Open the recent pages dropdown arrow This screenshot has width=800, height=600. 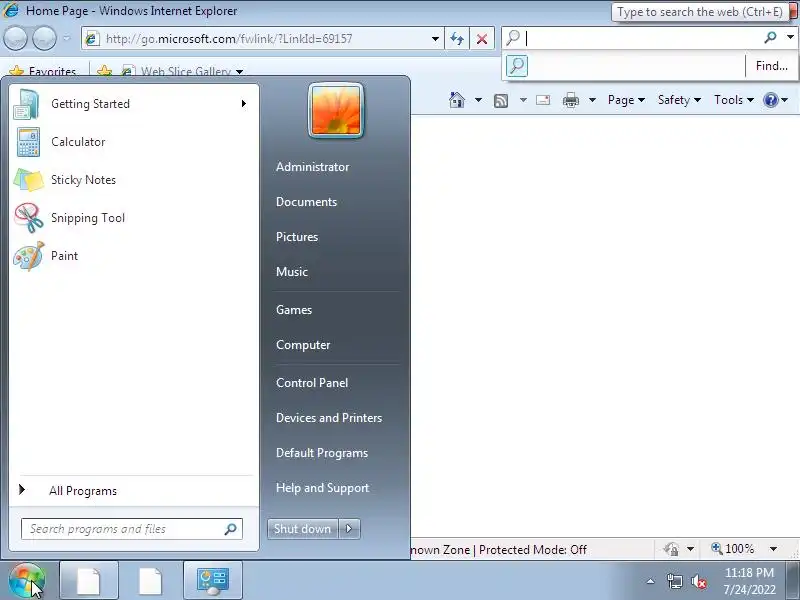(x=66, y=39)
